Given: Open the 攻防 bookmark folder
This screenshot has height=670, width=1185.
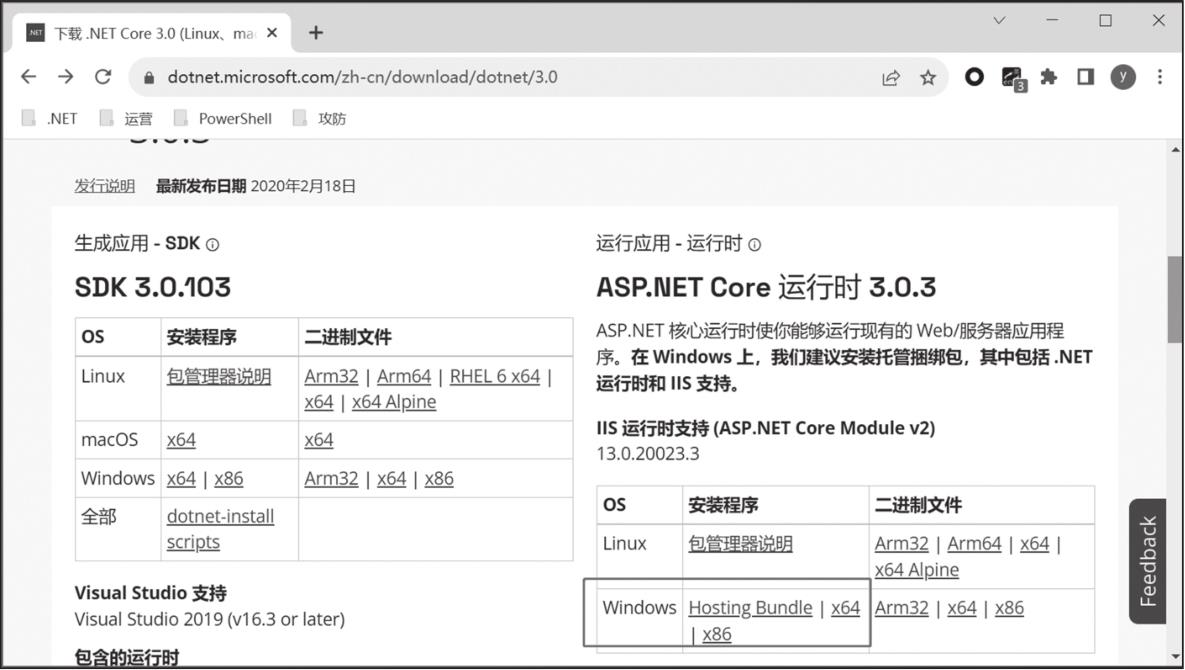Looking at the screenshot, I should coord(320,119).
